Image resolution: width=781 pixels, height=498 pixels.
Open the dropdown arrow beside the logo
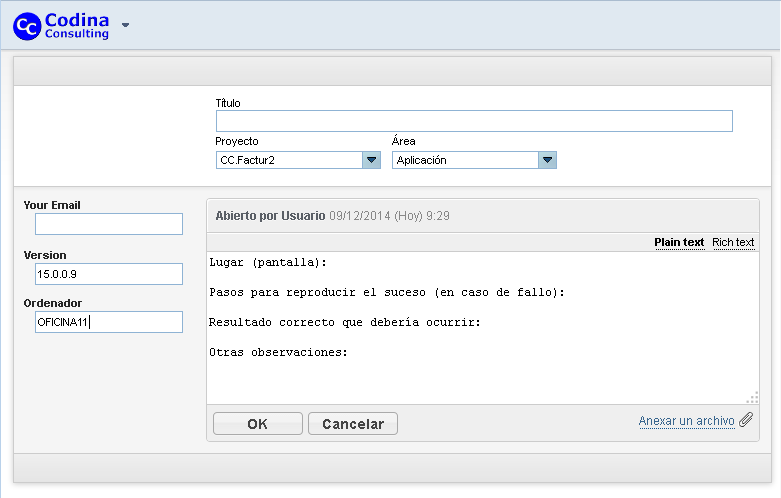pos(126,25)
